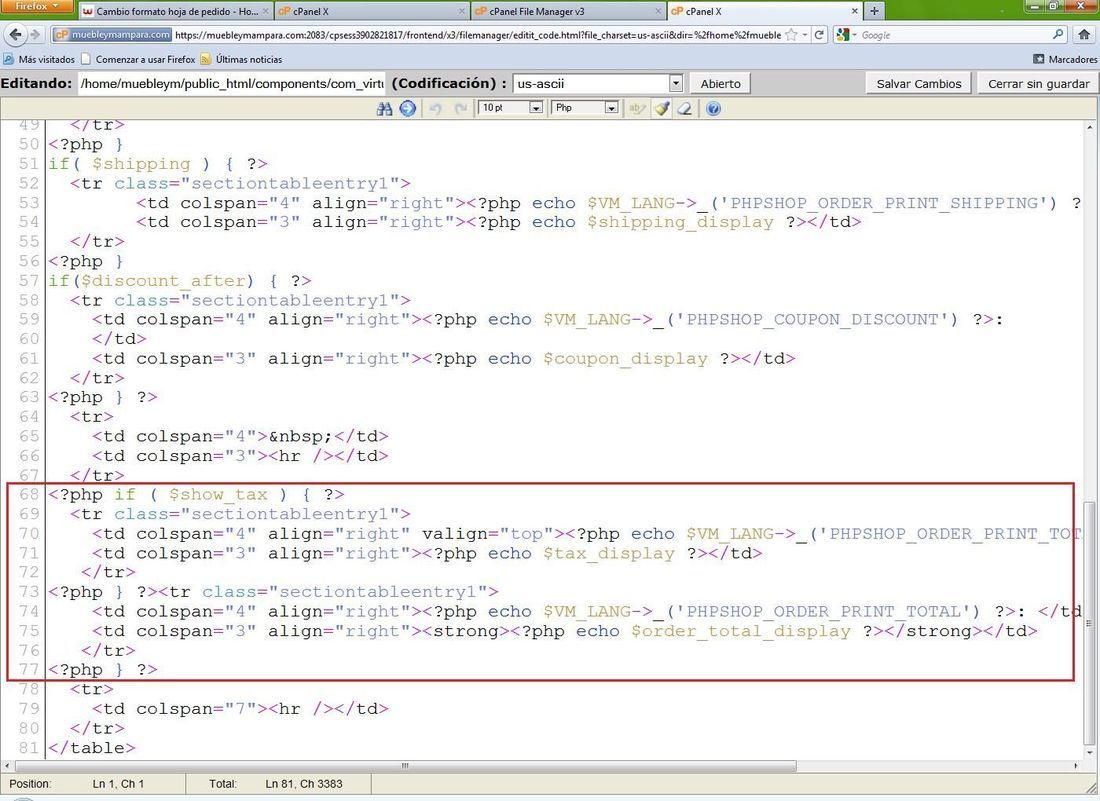Open the Más visitados bookmarks menu
This screenshot has width=1100, height=801.
[39, 60]
